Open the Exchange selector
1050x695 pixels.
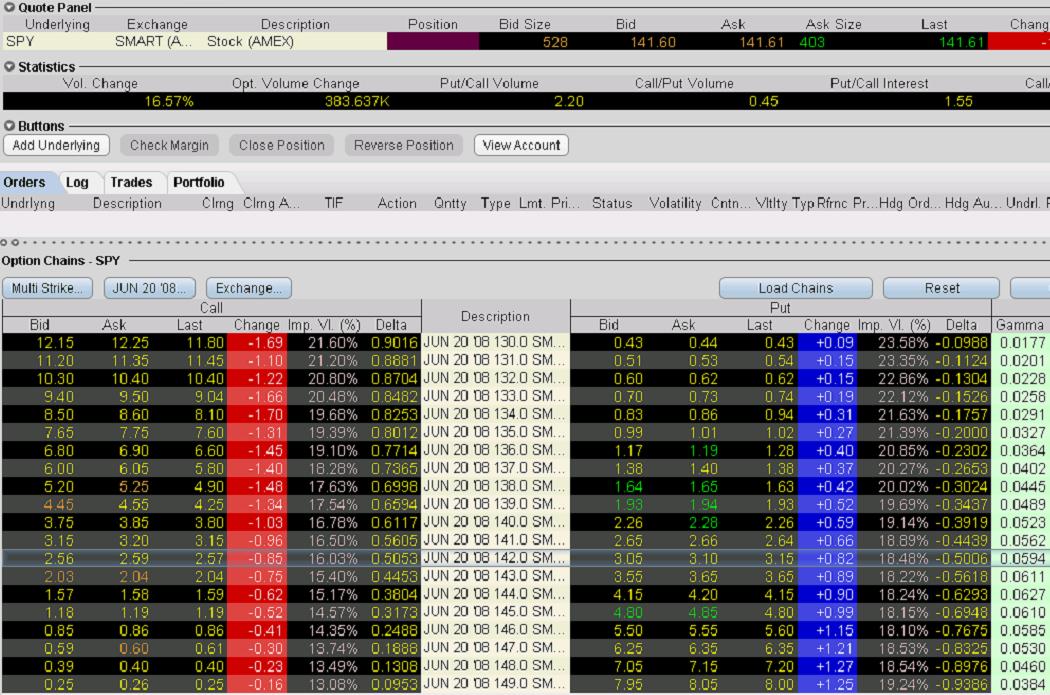click(x=248, y=288)
